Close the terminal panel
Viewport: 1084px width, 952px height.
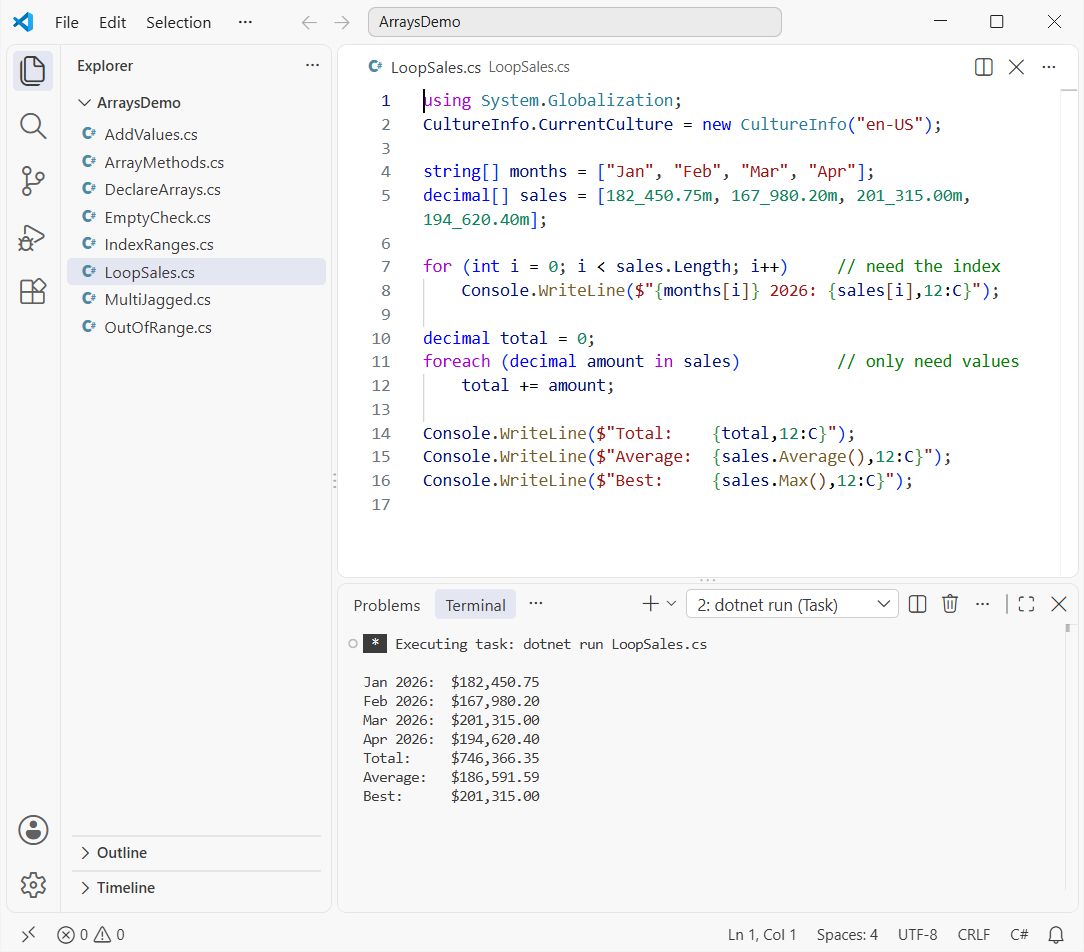(1058, 604)
